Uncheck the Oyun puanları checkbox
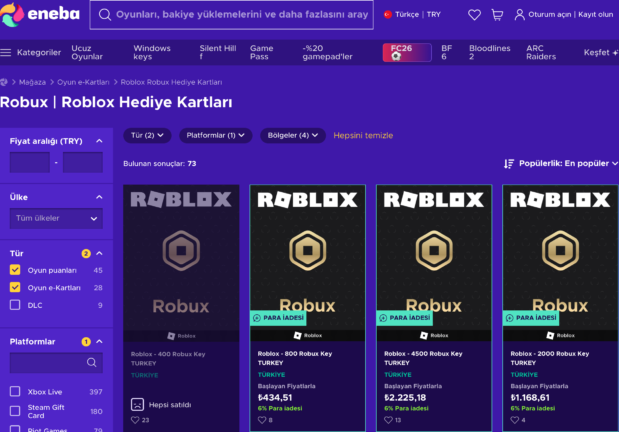 coord(15,270)
